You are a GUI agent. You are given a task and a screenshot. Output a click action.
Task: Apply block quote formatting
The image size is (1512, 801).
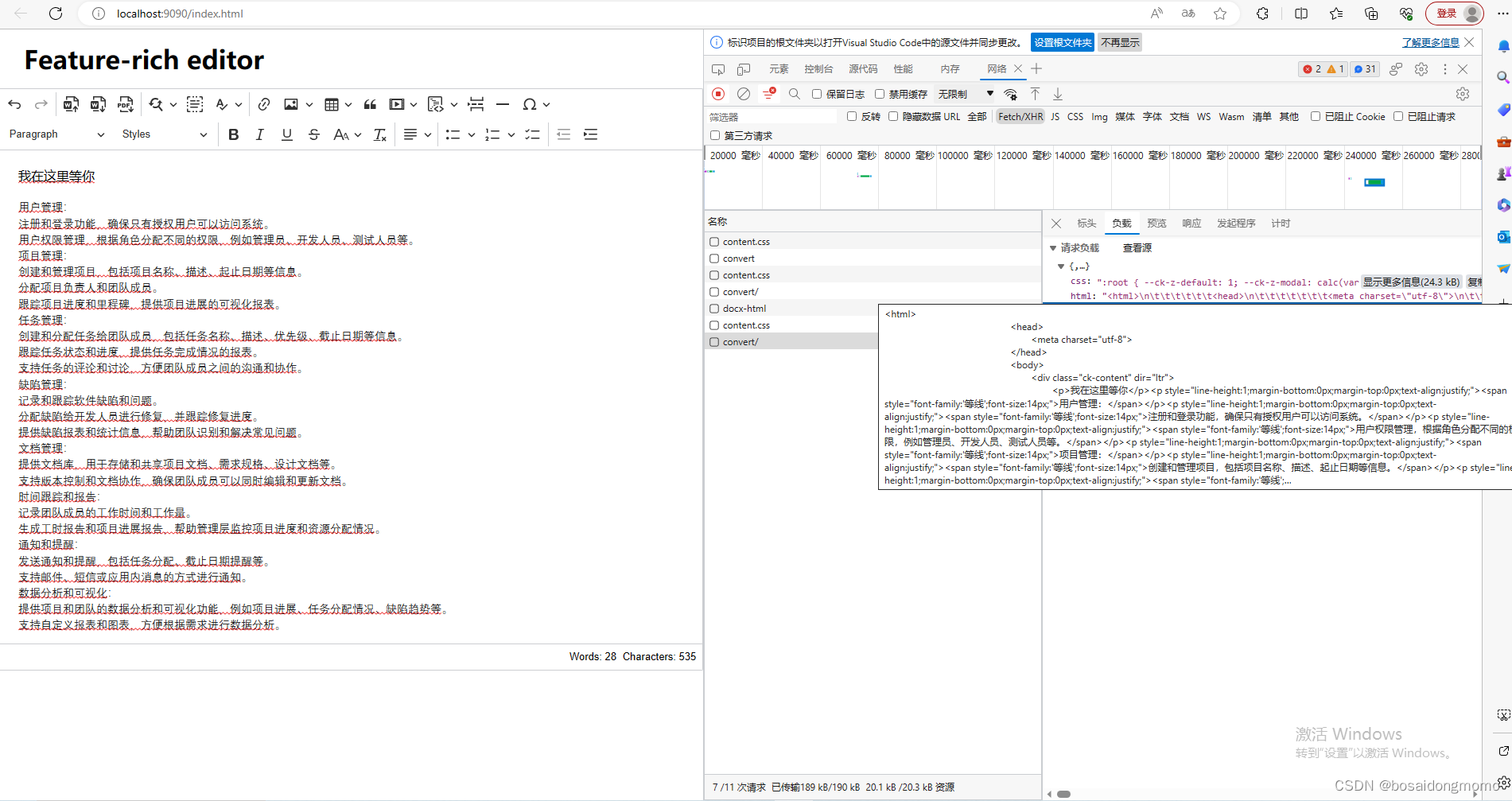[x=370, y=104]
